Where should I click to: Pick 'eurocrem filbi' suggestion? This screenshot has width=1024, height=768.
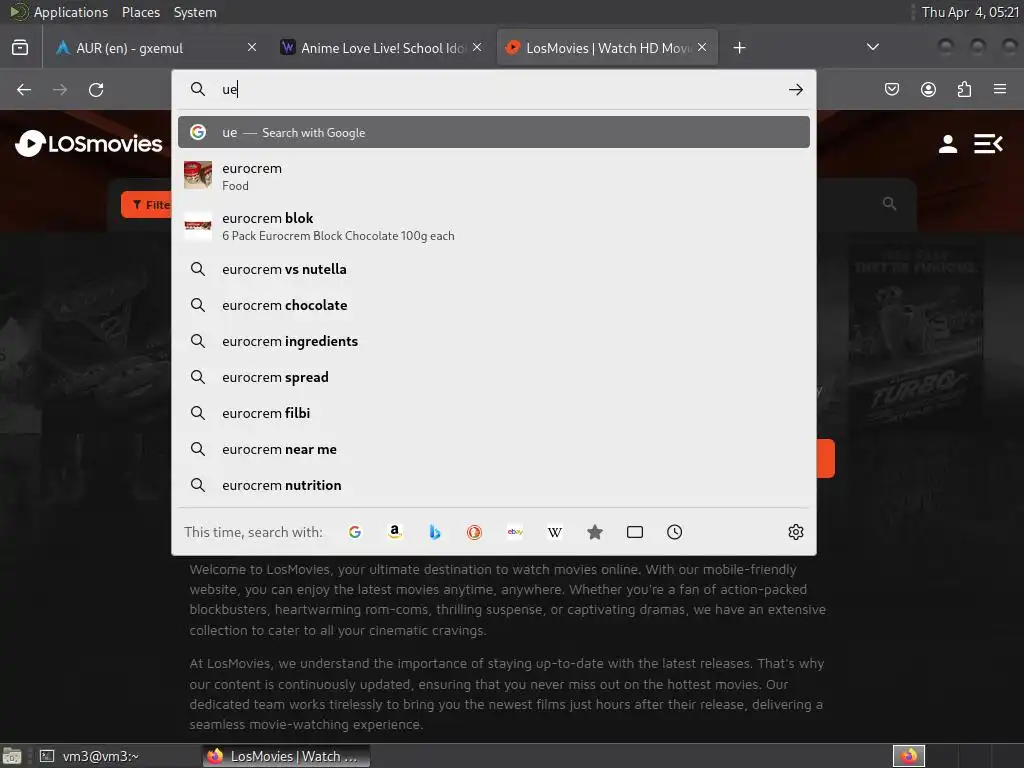tap(494, 413)
